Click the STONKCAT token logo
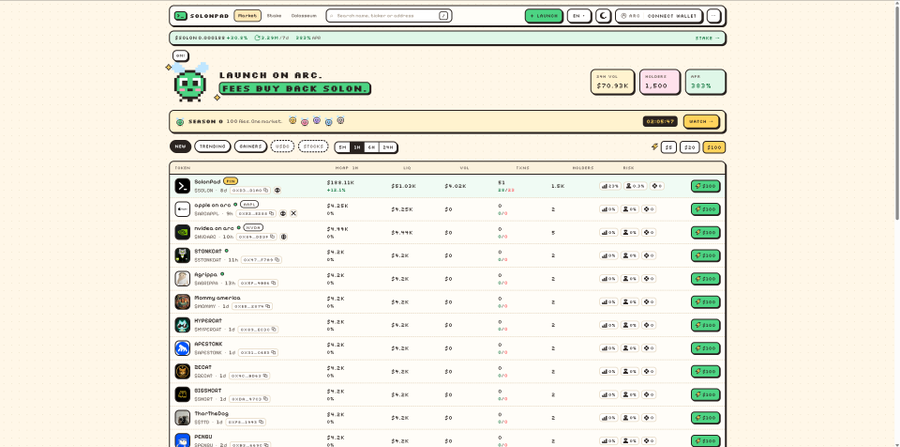 click(182, 255)
